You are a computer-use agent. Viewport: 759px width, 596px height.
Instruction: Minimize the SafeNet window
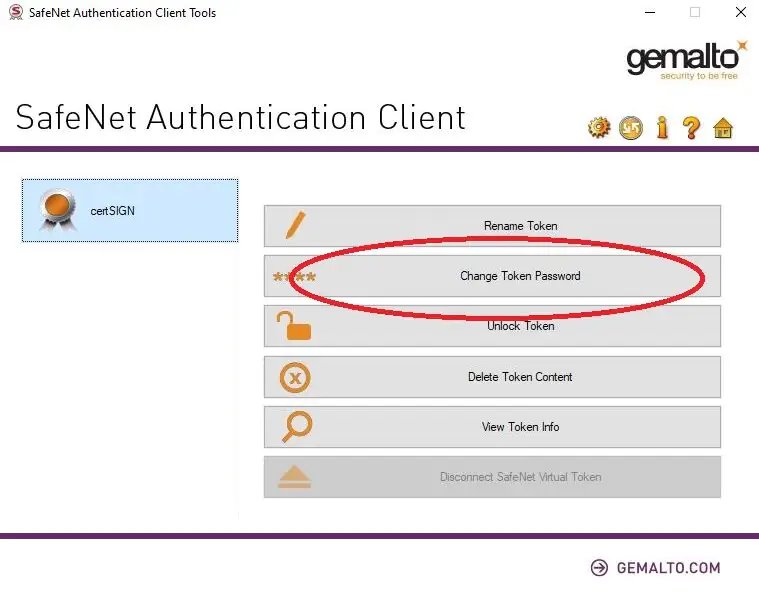pos(647,13)
